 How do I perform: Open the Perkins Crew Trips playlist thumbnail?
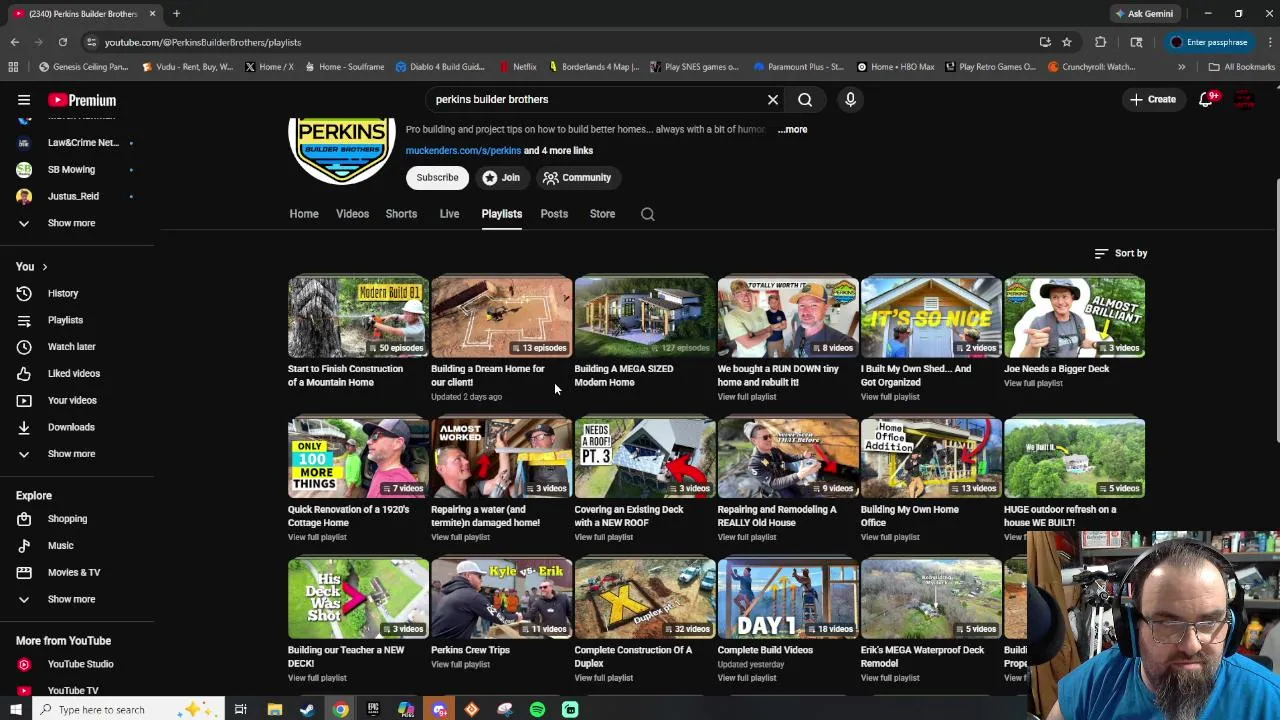tap(501, 599)
